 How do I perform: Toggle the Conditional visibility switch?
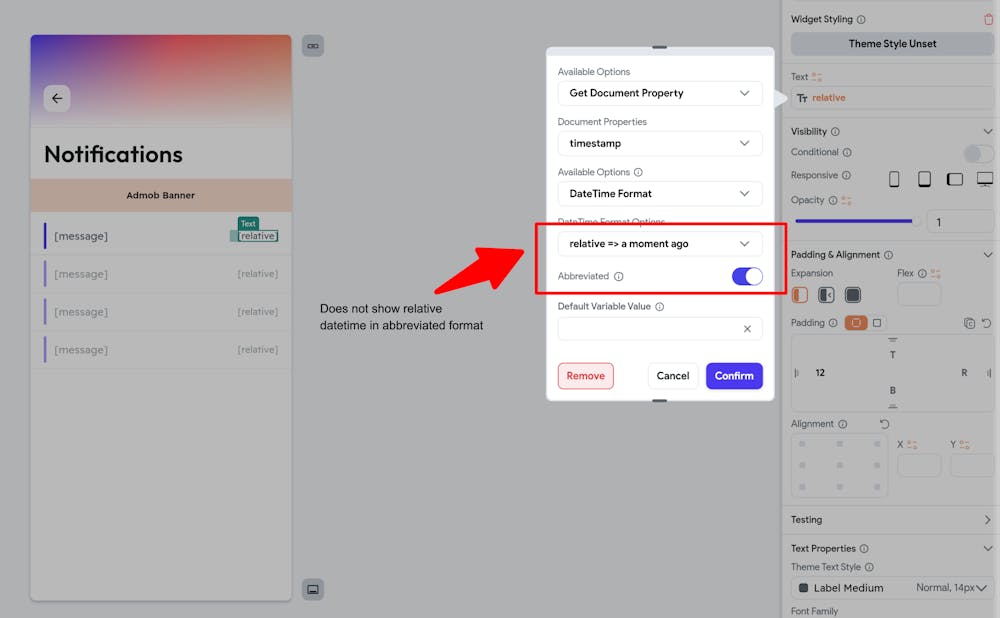[978, 153]
